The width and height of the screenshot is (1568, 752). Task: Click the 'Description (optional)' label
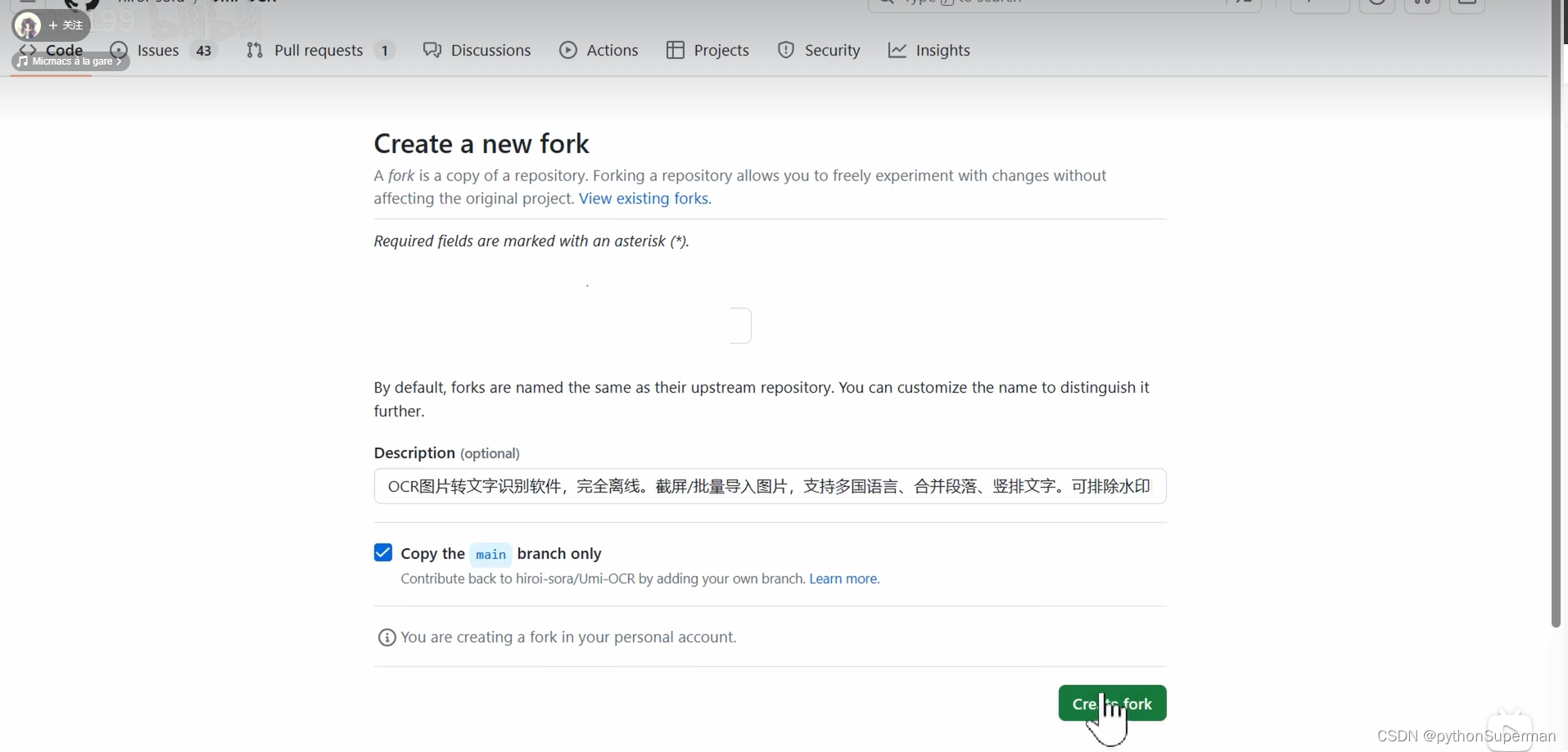click(x=446, y=453)
